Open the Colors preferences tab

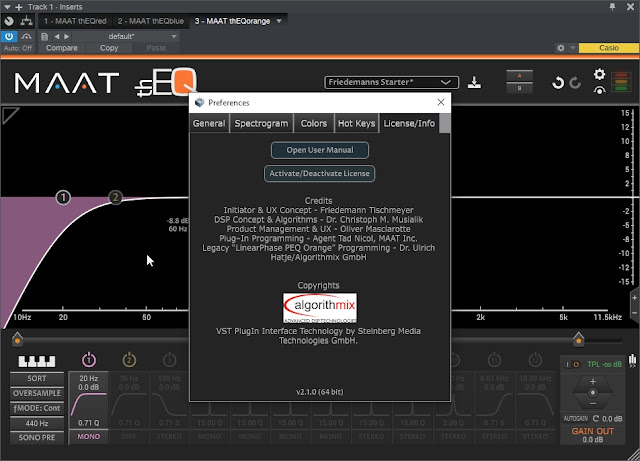tap(313, 123)
